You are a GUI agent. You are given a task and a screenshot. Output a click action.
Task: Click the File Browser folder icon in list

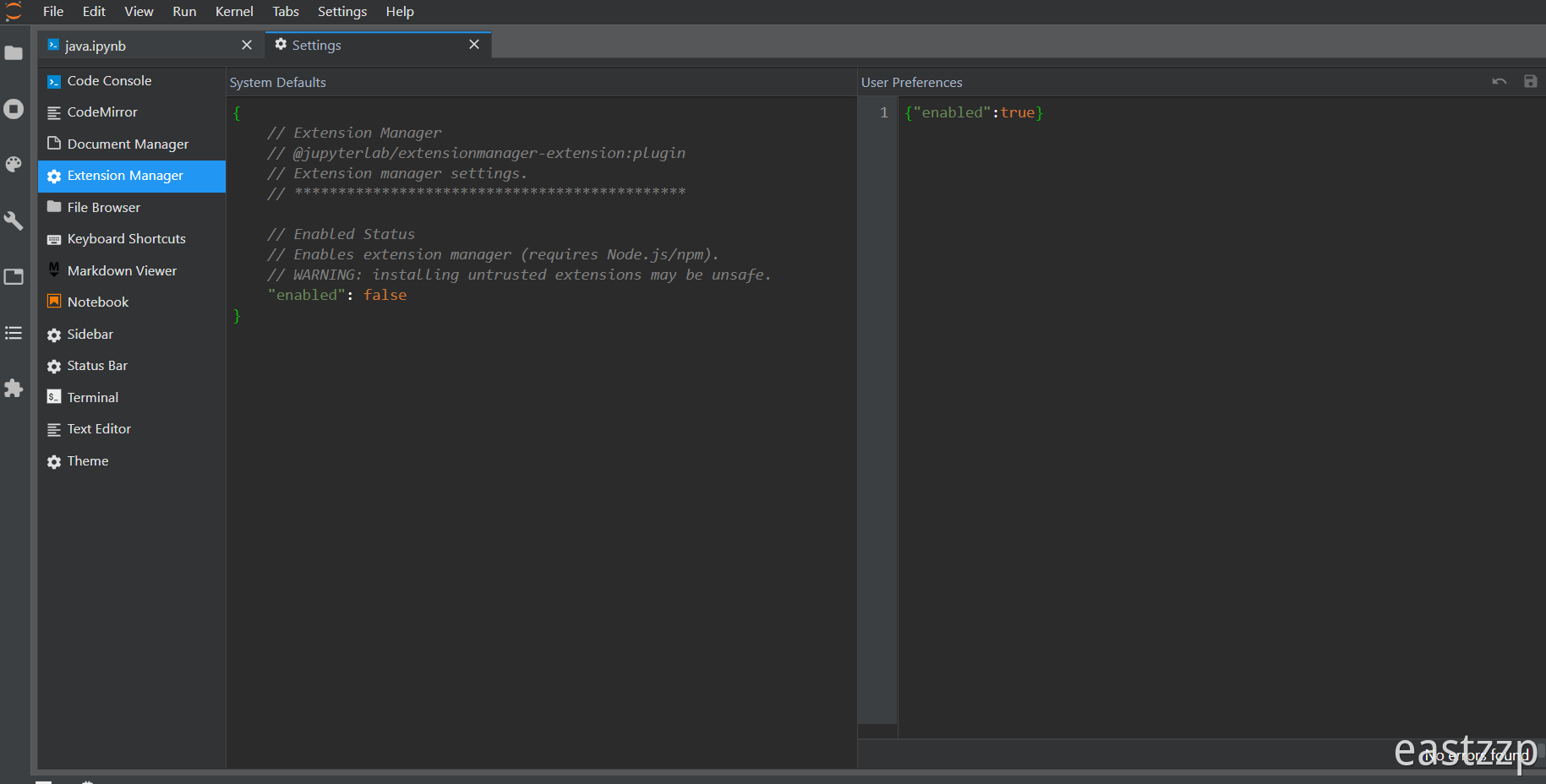pyautogui.click(x=54, y=207)
